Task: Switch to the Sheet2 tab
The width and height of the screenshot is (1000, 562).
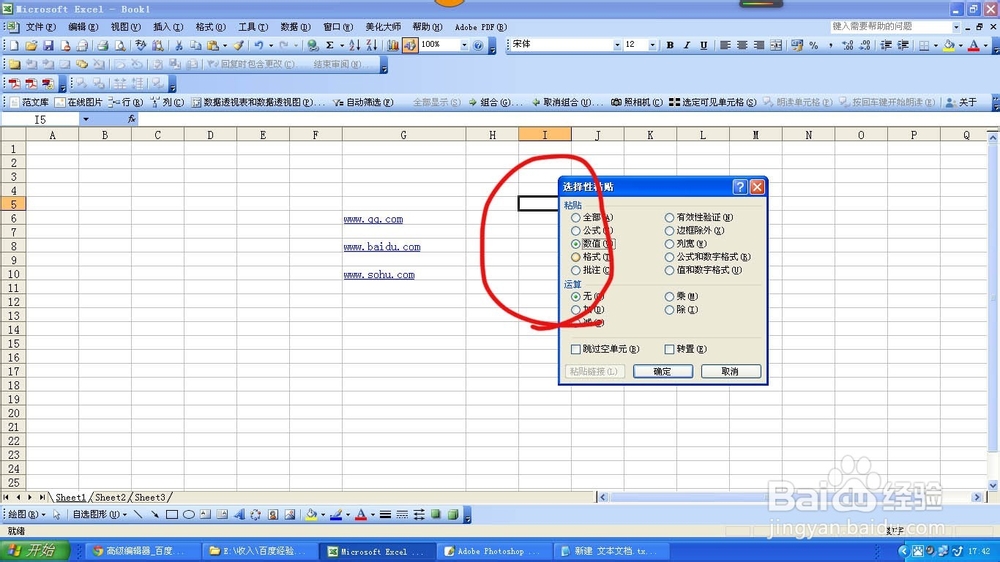Action: [110, 498]
